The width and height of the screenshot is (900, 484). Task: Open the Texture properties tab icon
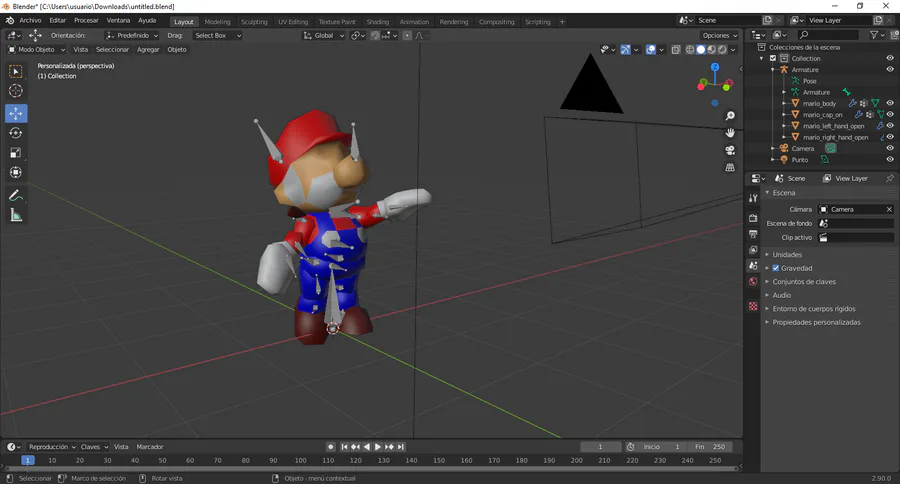click(x=753, y=306)
